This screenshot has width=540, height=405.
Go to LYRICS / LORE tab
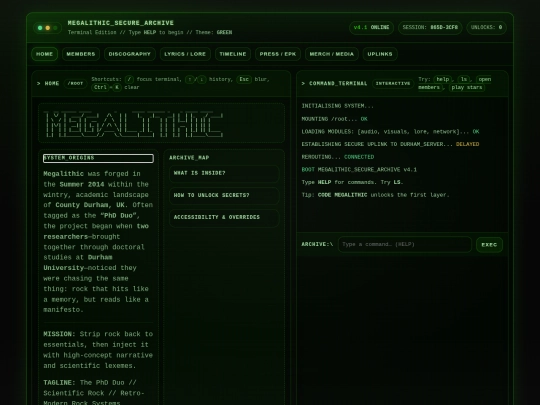(185, 54)
